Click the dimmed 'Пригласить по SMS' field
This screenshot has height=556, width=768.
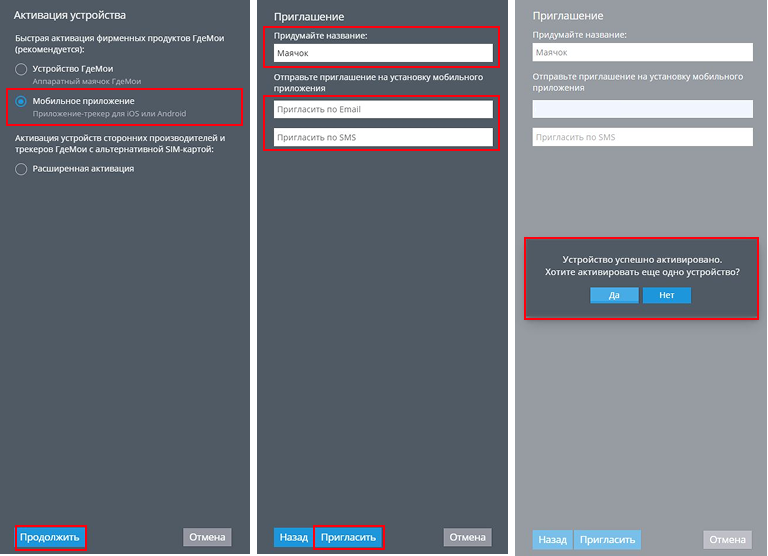pyautogui.click(x=642, y=137)
